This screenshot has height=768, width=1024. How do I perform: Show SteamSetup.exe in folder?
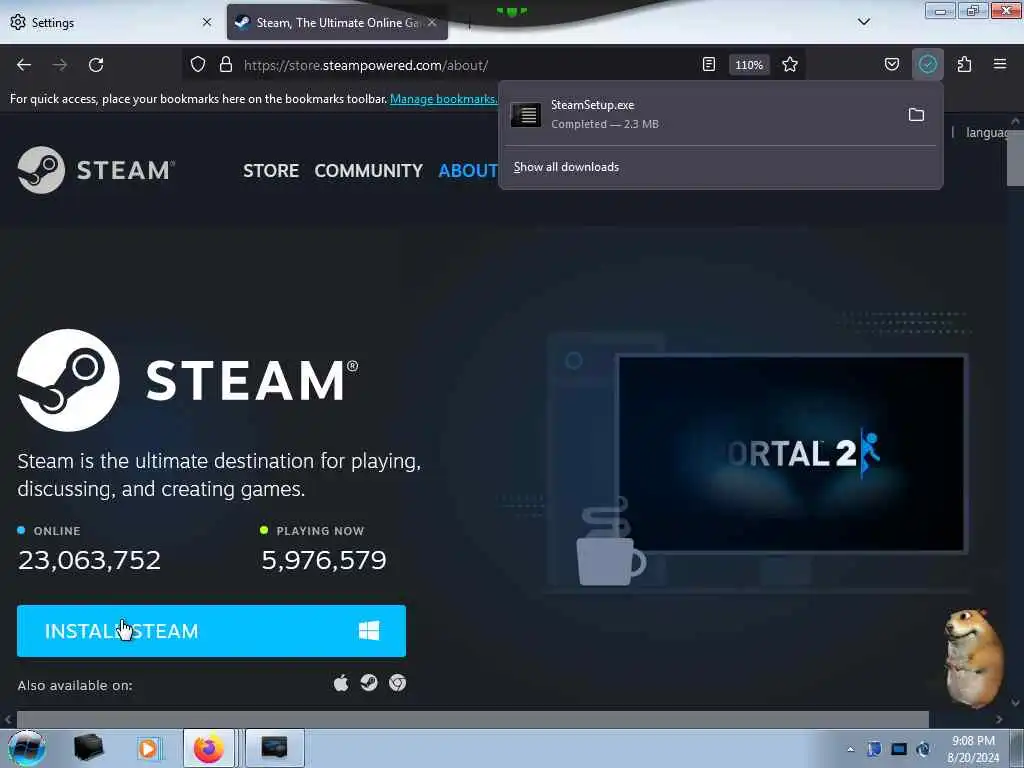point(916,115)
